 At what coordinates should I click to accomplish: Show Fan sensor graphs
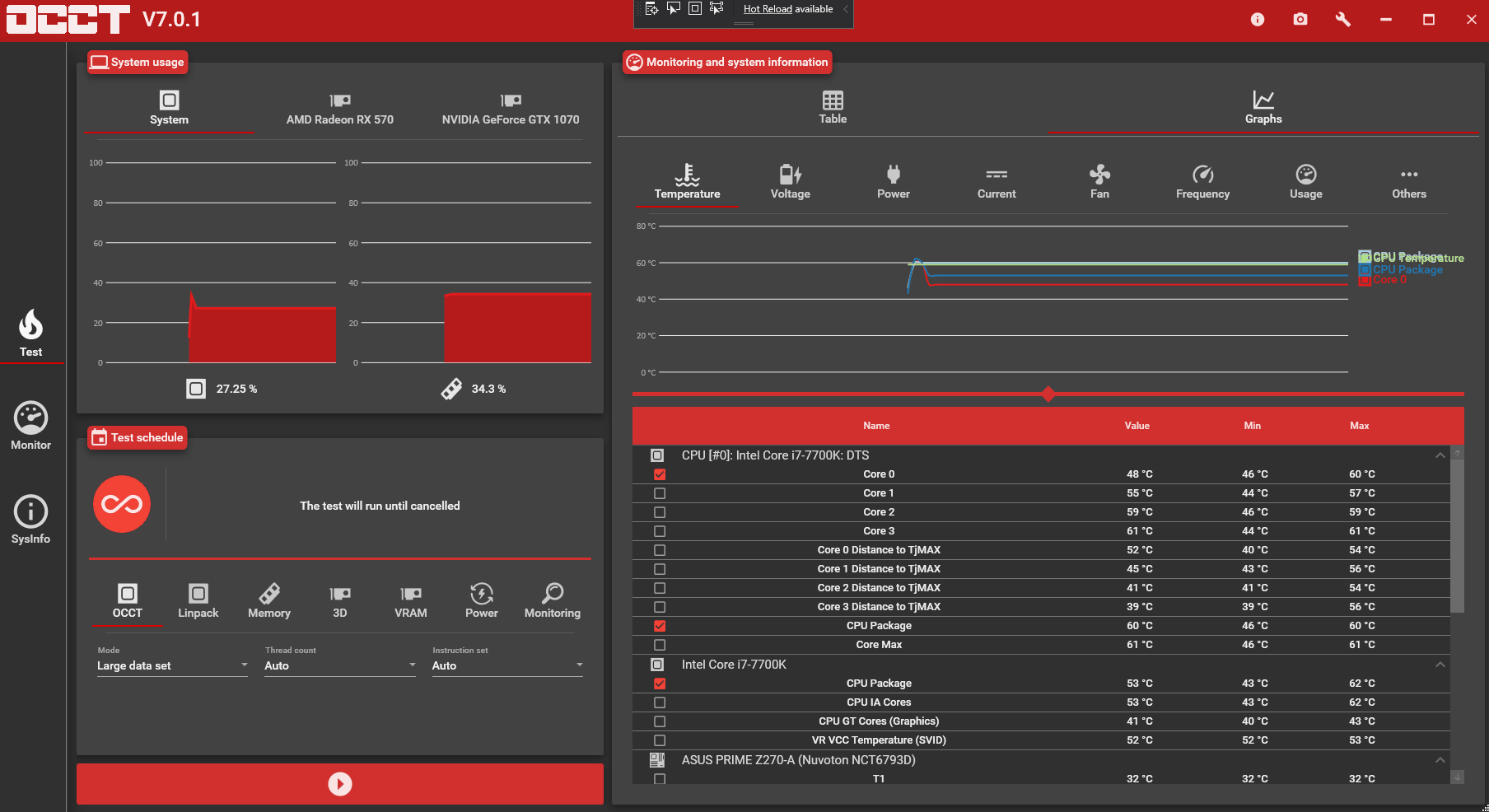point(1099,181)
